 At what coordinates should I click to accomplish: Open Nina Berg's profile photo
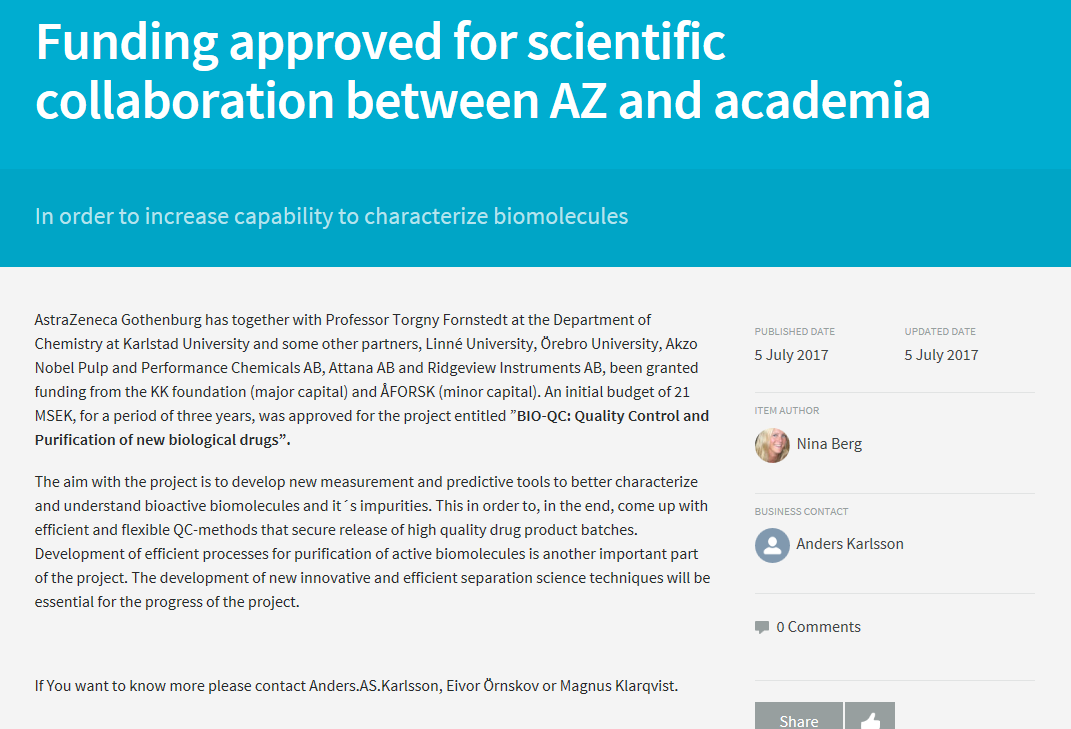772,445
